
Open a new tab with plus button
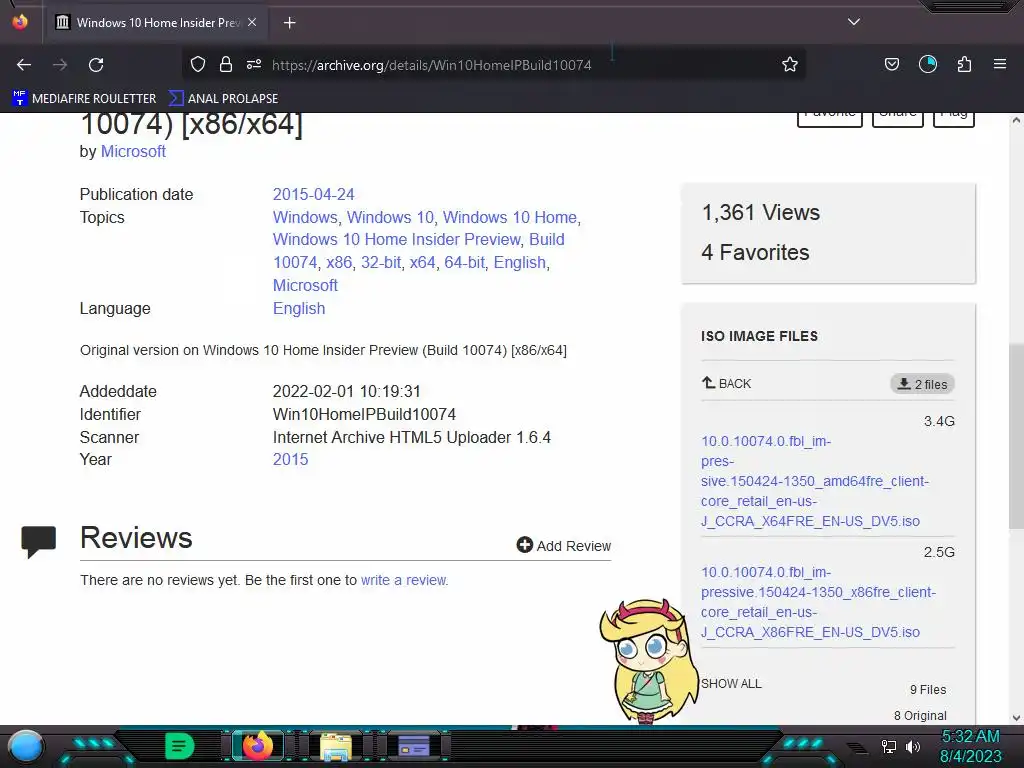(x=289, y=23)
